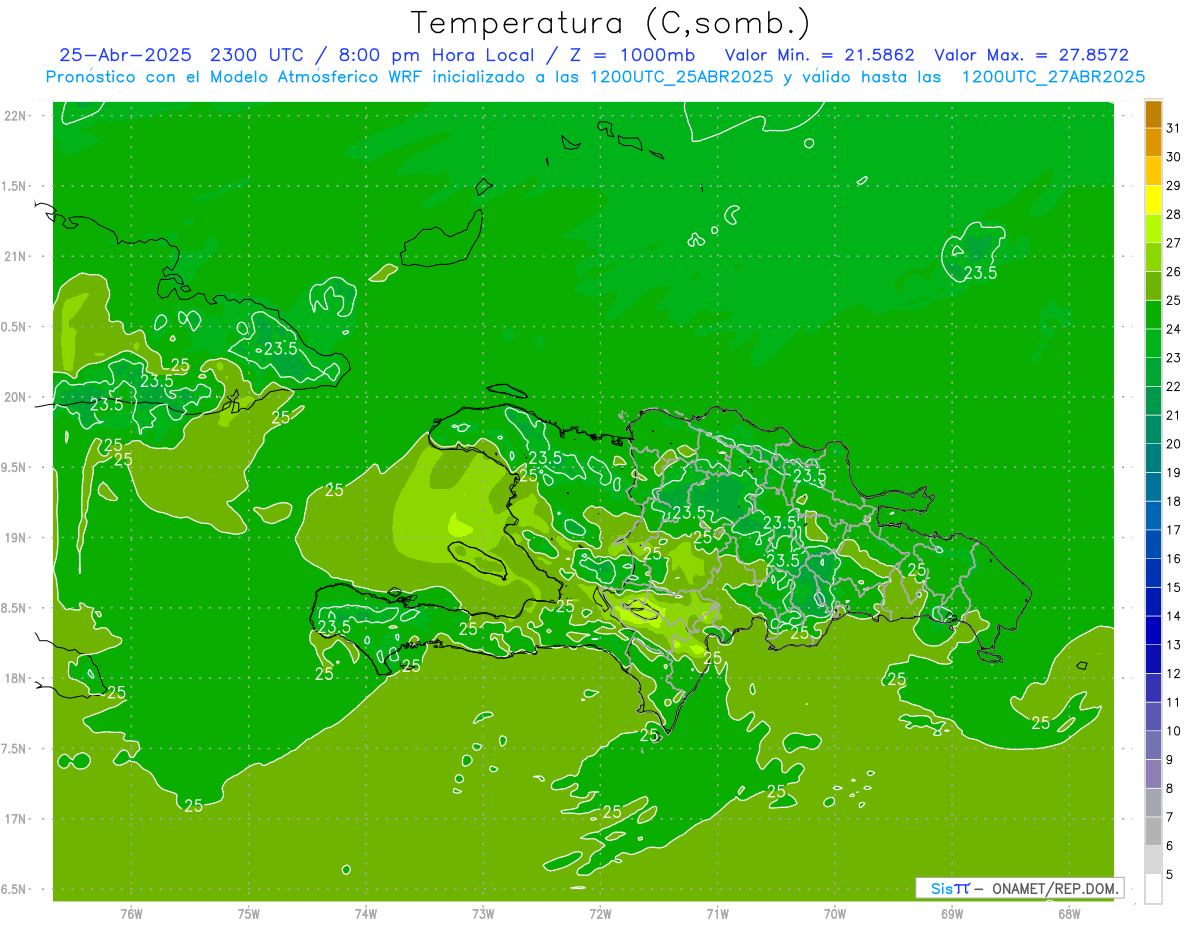This screenshot has height=927, width=1200.
Task: Click the purple color bar segment between 9 and 10
Action: pyautogui.click(x=1153, y=745)
